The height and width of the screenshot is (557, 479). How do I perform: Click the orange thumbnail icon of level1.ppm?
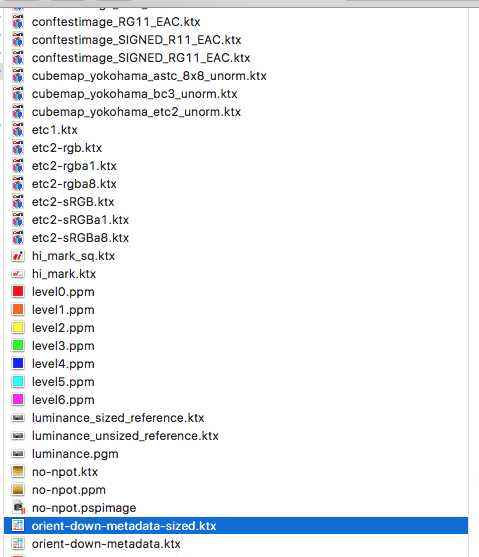point(18,309)
